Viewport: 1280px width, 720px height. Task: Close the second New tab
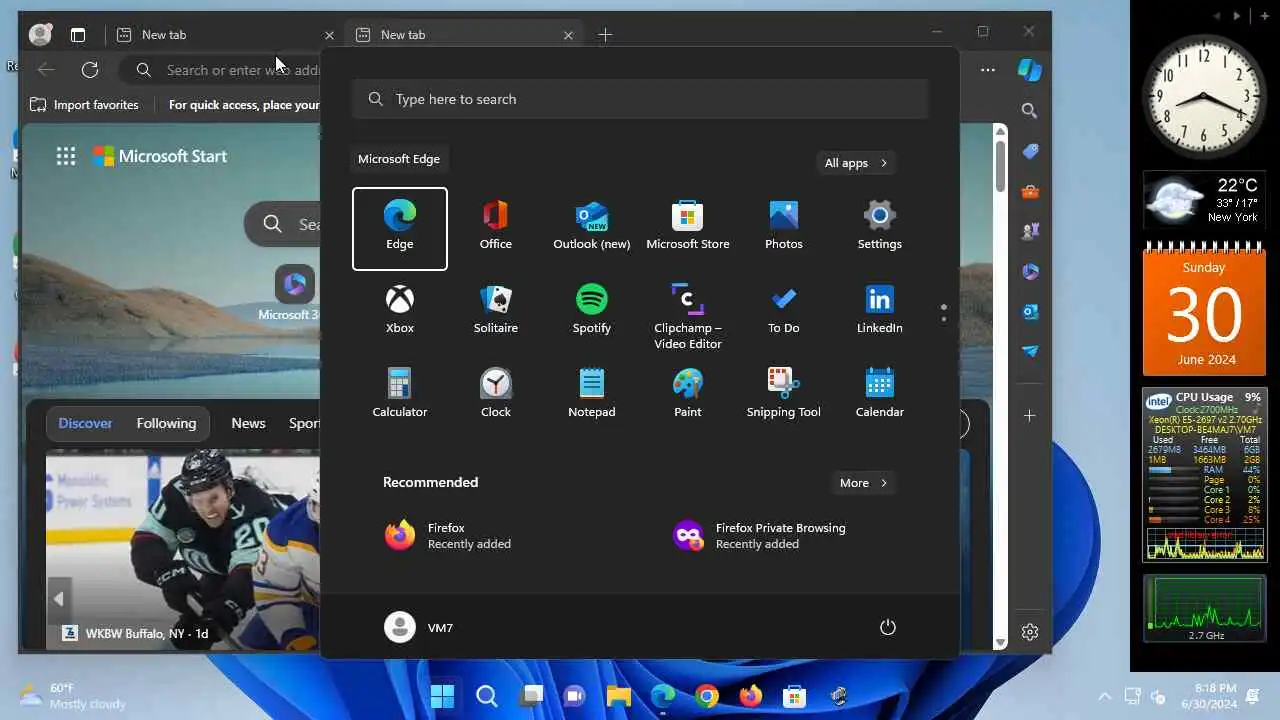(568, 35)
